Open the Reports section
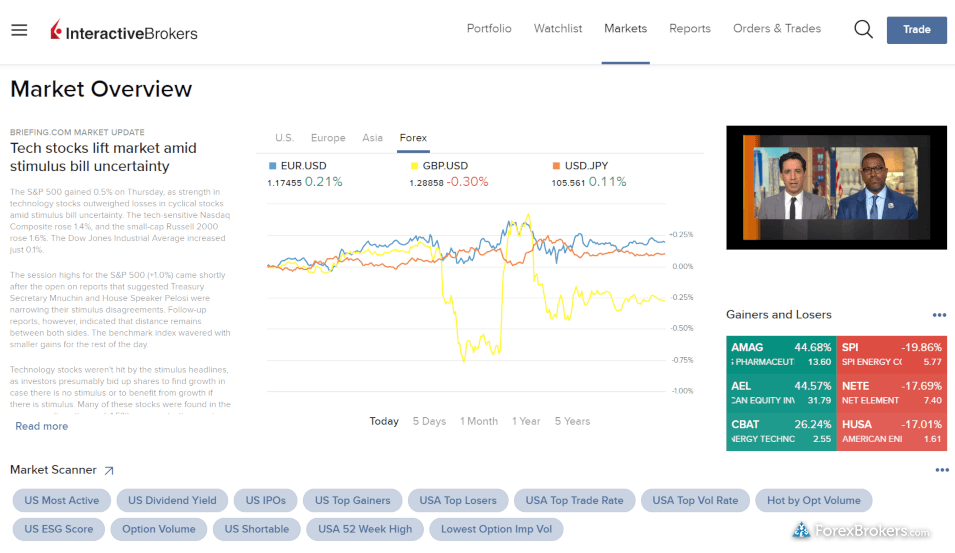This screenshot has width=955, height=553. (x=689, y=29)
